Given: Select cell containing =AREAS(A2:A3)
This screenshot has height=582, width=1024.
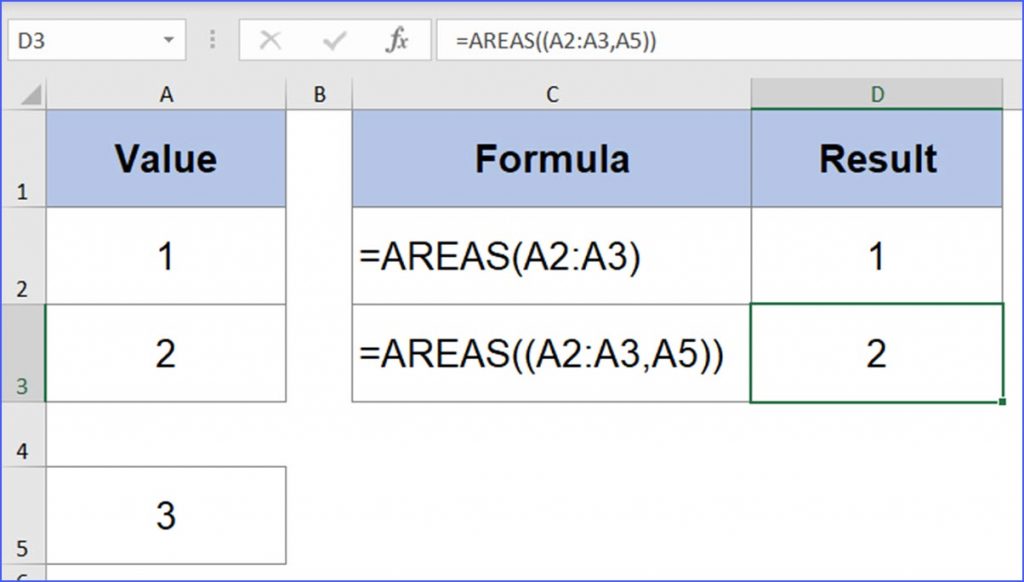Looking at the screenshot, I should coord(552,256).
